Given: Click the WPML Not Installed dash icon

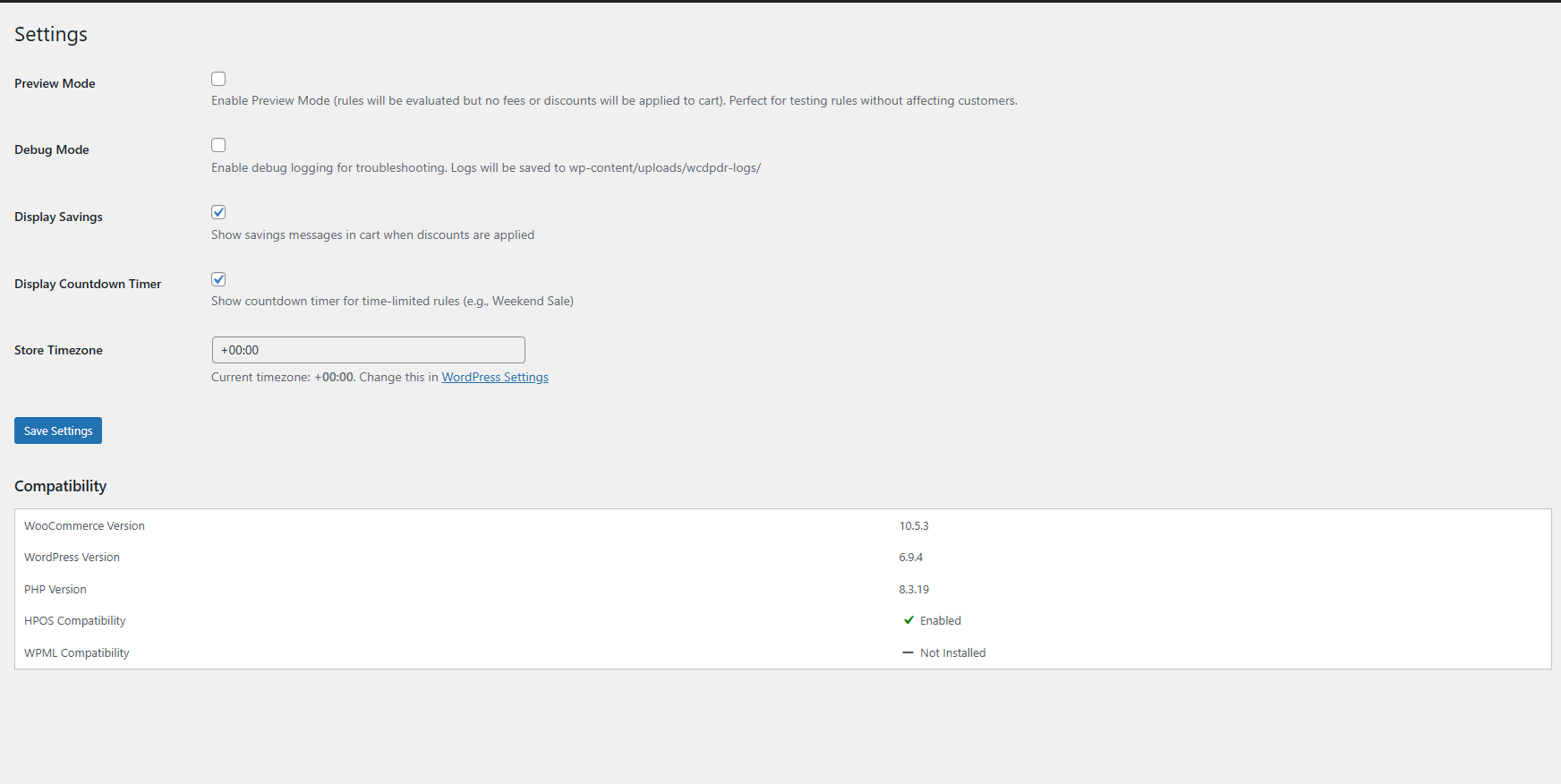Looking at the screenshot, I should tap(908, 652).
